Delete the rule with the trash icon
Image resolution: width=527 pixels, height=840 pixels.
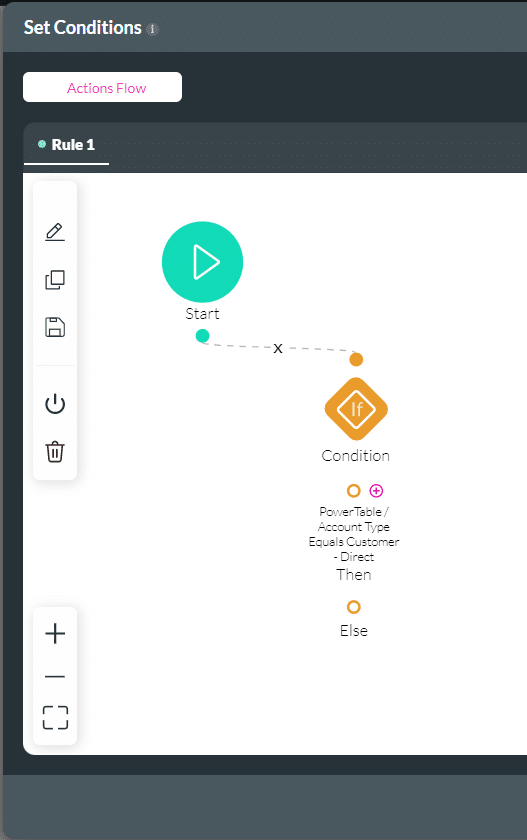tap(55, 452)
